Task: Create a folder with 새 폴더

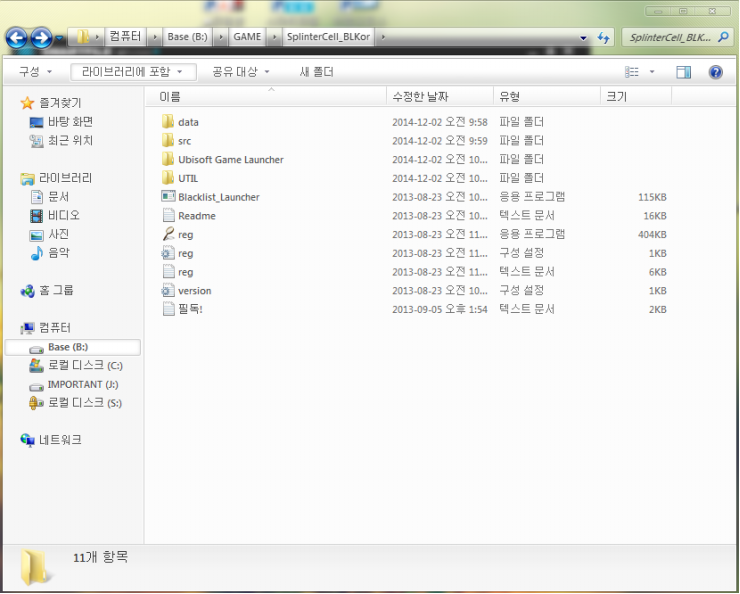Action: [317, 72]
